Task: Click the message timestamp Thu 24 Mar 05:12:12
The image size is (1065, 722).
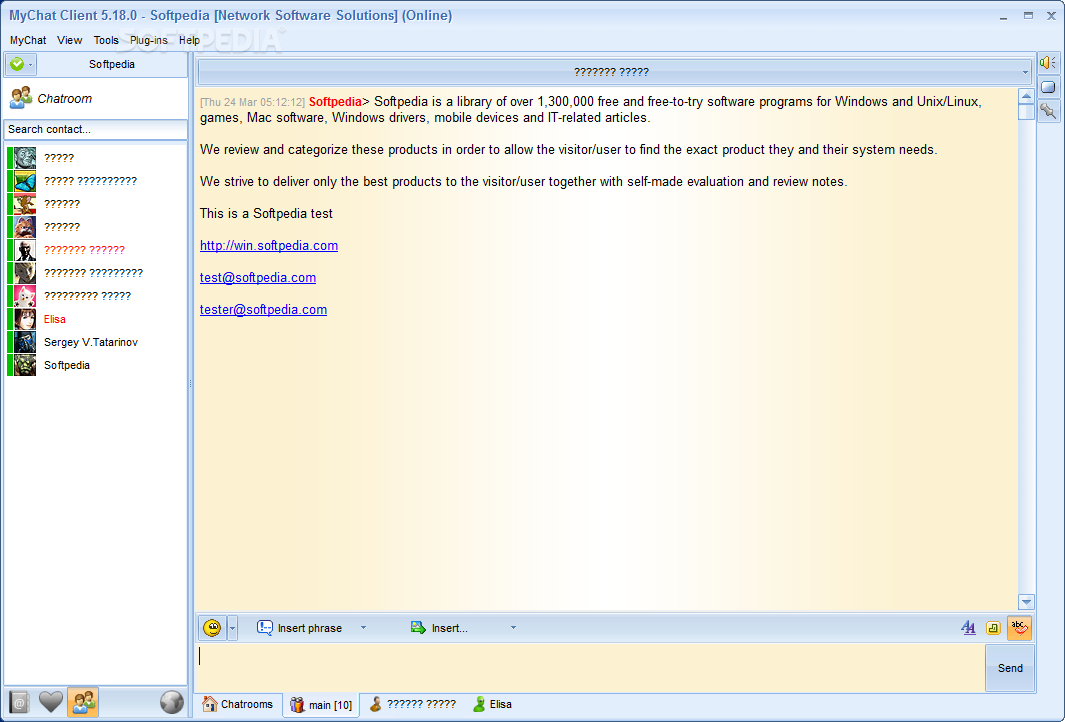Action: 253,103
